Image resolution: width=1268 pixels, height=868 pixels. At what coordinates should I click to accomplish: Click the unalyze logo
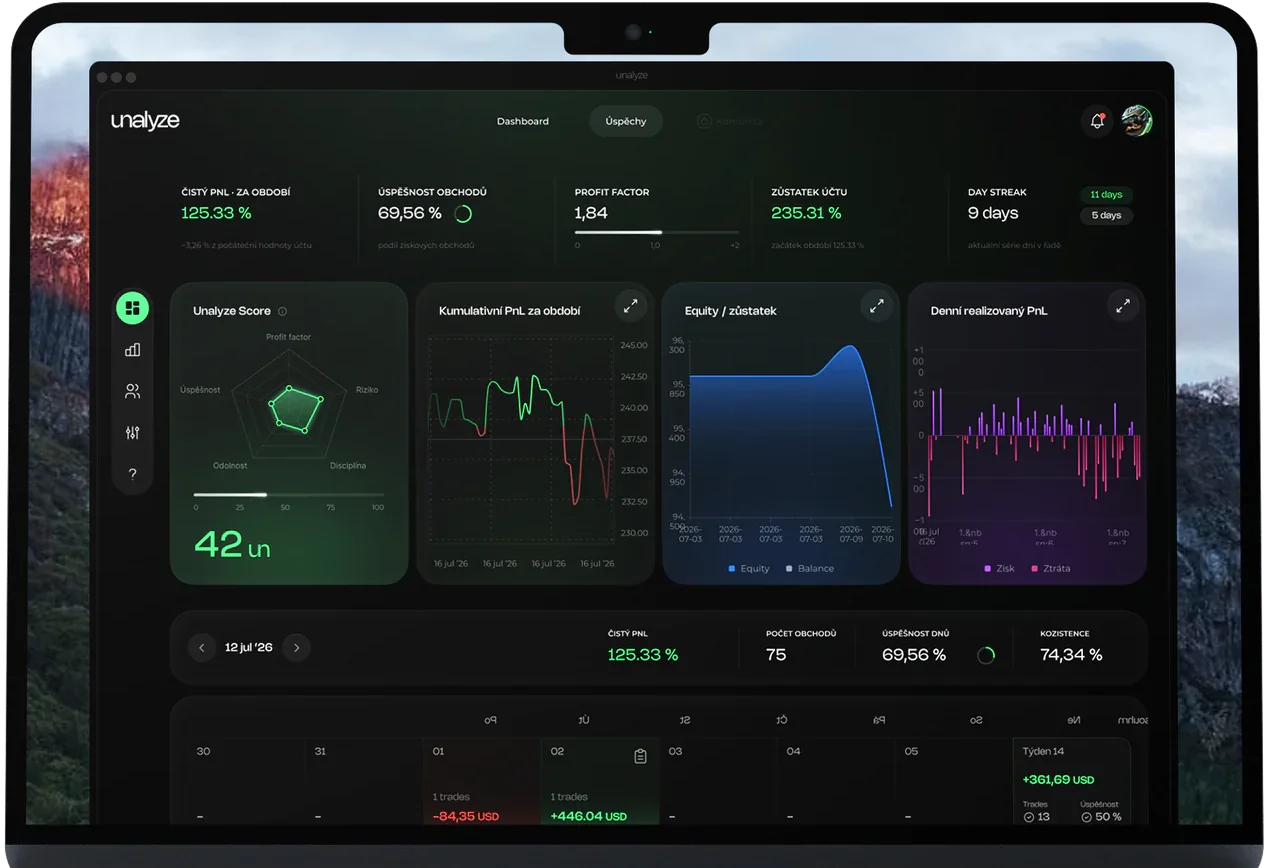[x=145, y=121]
